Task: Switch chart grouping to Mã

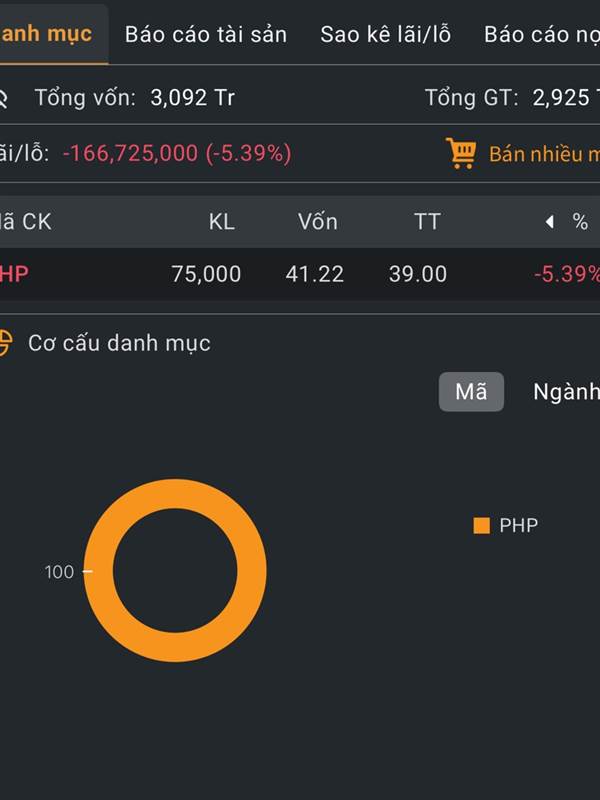Action: click(471, 392)
